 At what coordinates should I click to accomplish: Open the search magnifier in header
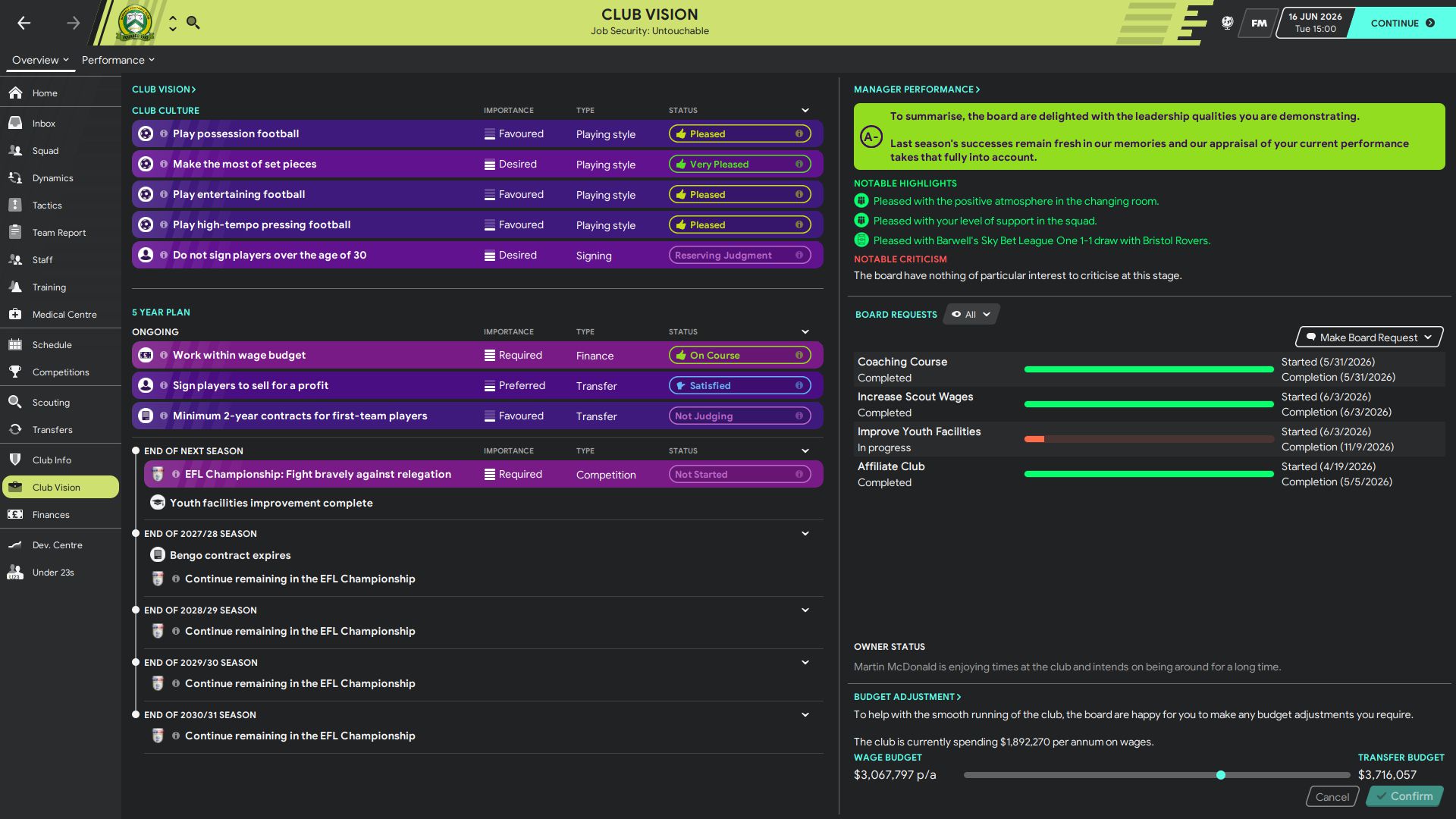tap(193, 23)
